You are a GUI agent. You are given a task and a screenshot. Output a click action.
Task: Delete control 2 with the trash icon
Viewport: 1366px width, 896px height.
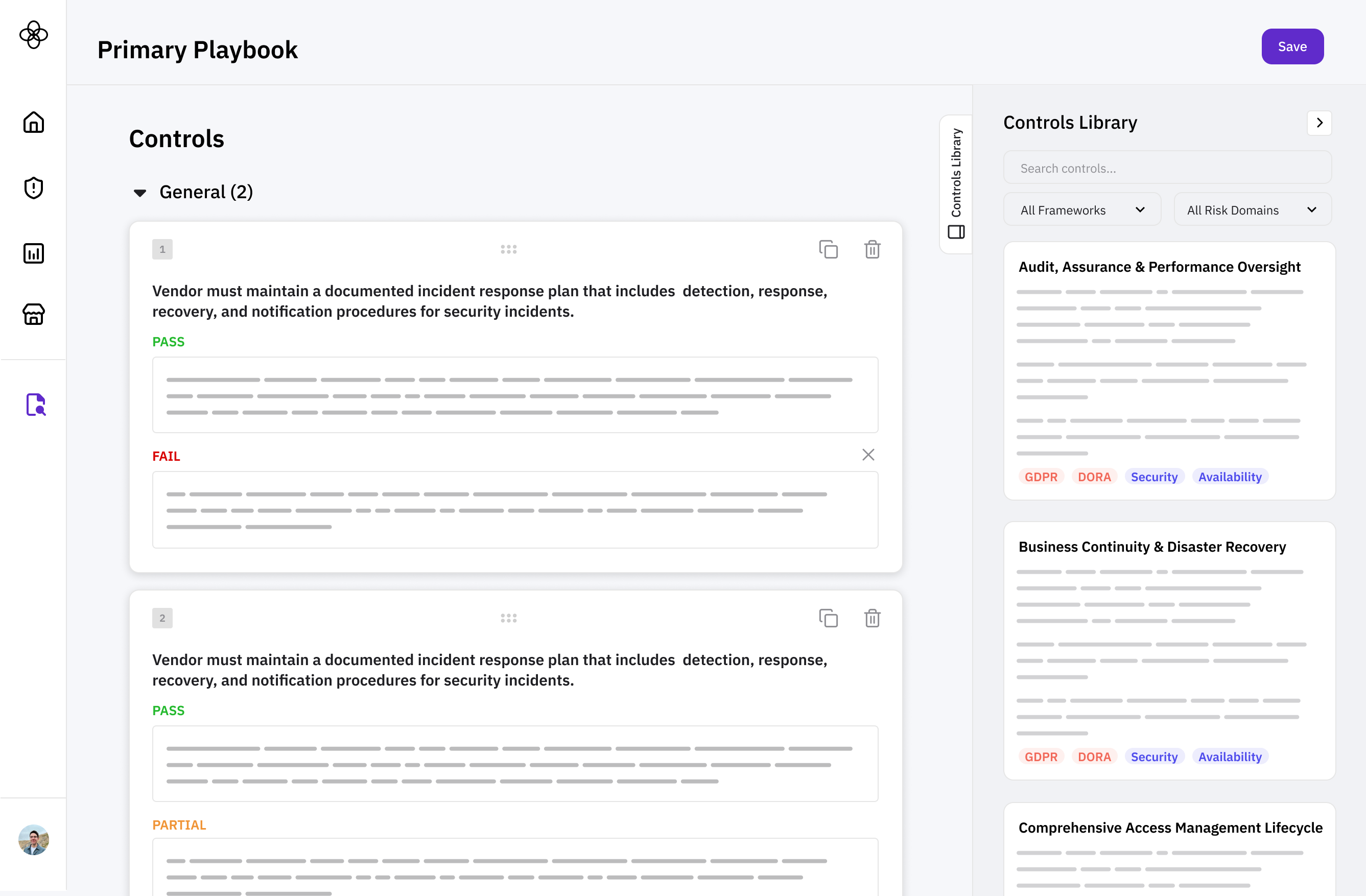[x=872, y=618]
